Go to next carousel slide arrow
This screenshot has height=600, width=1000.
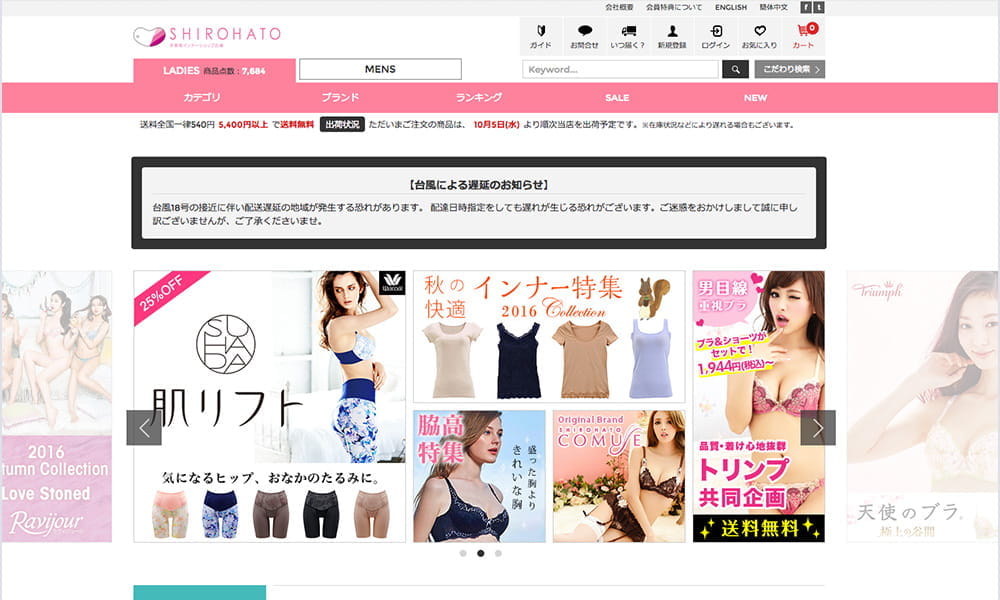coord(817,428)
